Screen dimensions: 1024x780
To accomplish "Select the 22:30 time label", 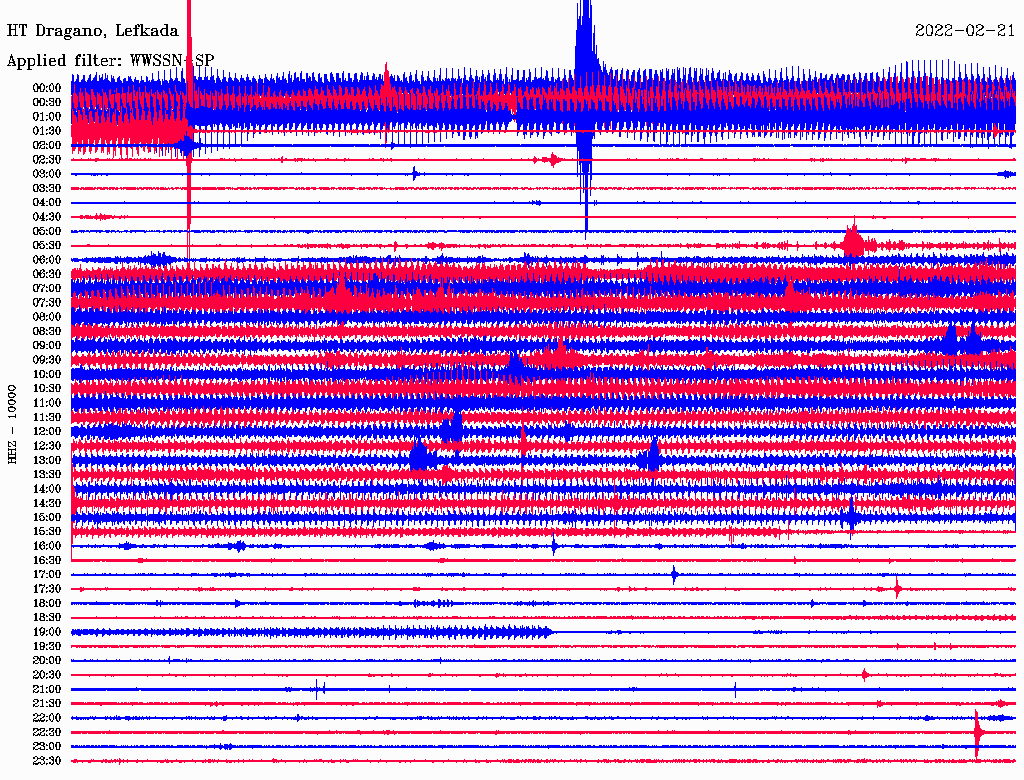I will pyautogui.click(x=47, y=732).
